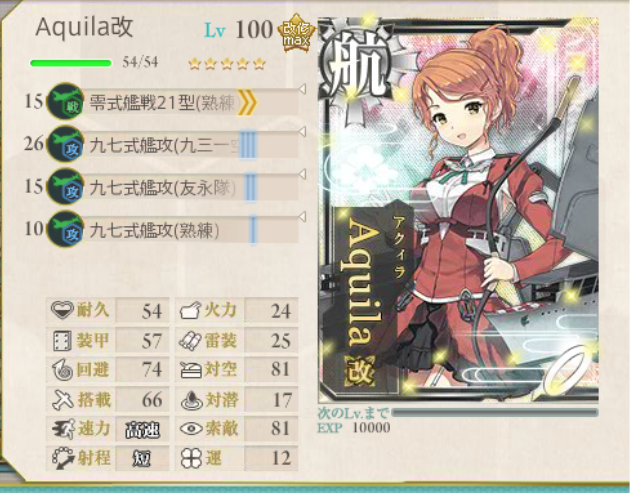This screenshot has width=631, height=493.
Task: Click the five-star rarity row
Action: coord(227,64)
